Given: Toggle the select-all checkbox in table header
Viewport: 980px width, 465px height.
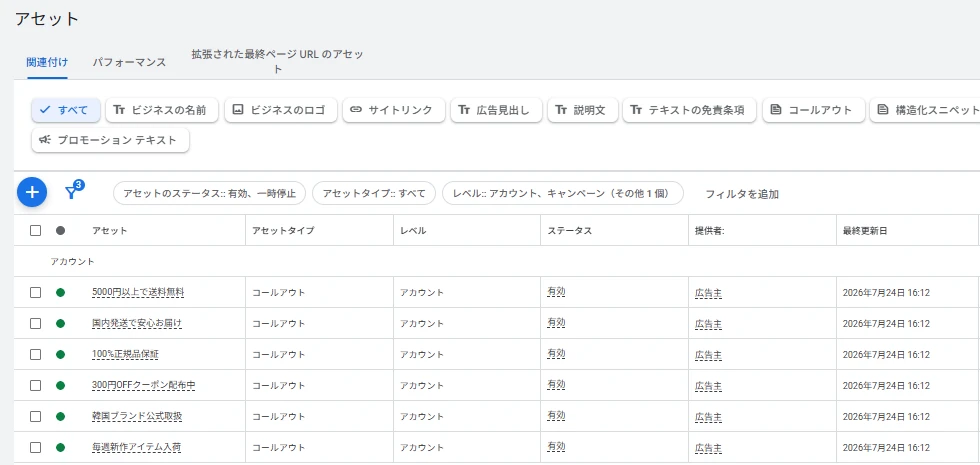Looking at the screenshot, I should coord(36,231).
